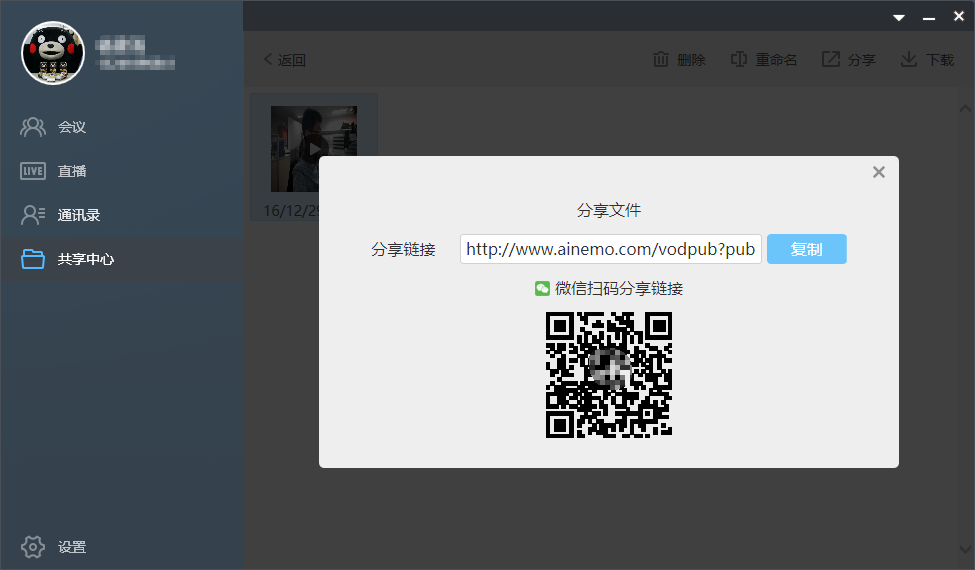The height and width of the screenshot is (570, 975).
Task: Click the 分享文件 dialog title
Action: (609, 210)
